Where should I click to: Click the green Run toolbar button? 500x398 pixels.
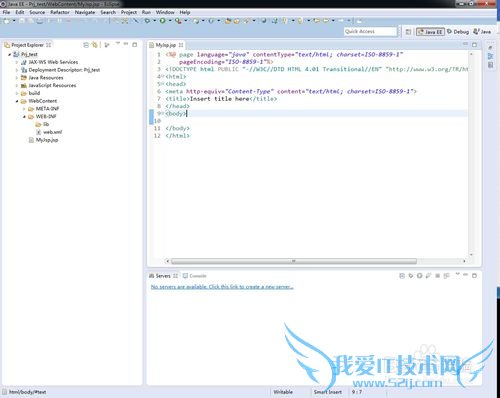[162, 21]
